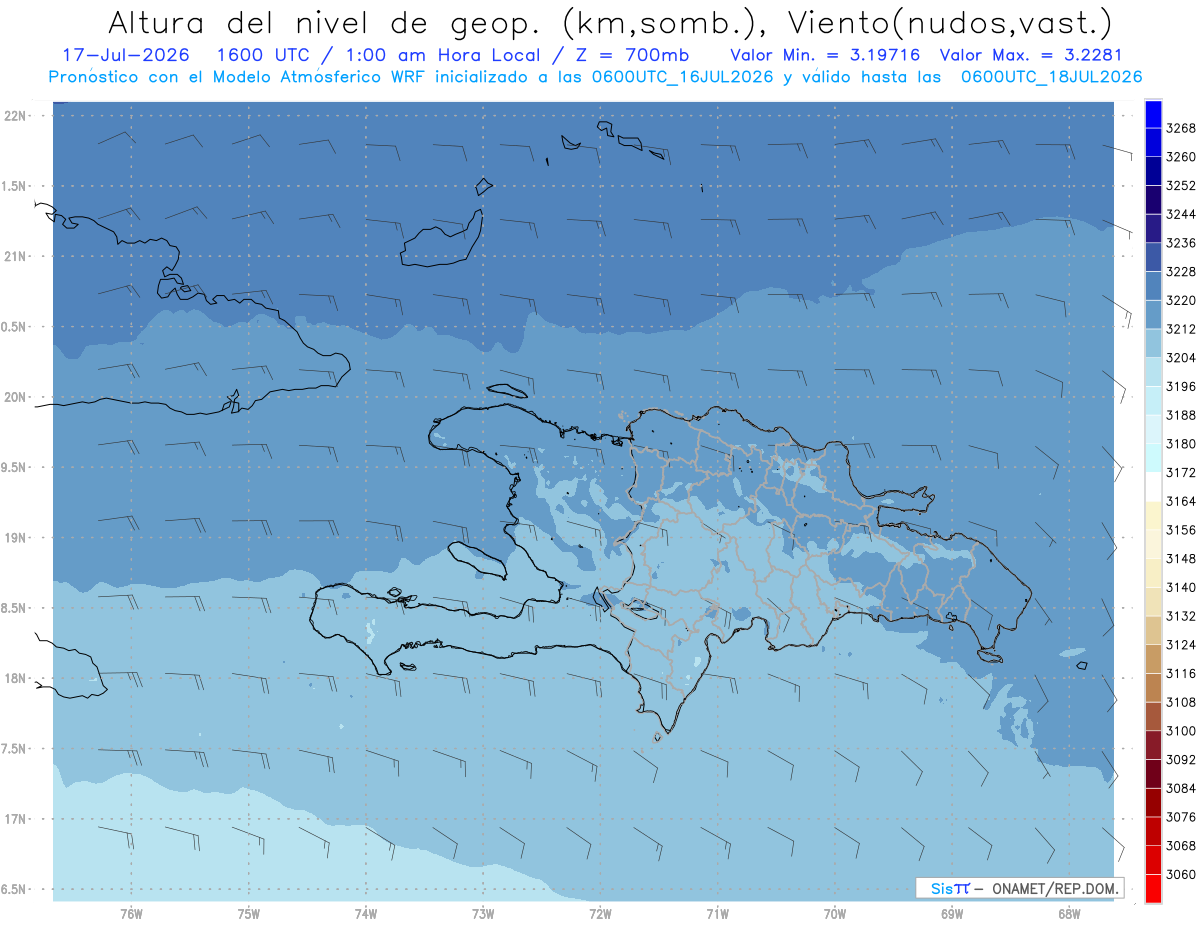Screen dimensions: 1200x927
Task: Click the 74W longitude label
Action: pos(366,913)
